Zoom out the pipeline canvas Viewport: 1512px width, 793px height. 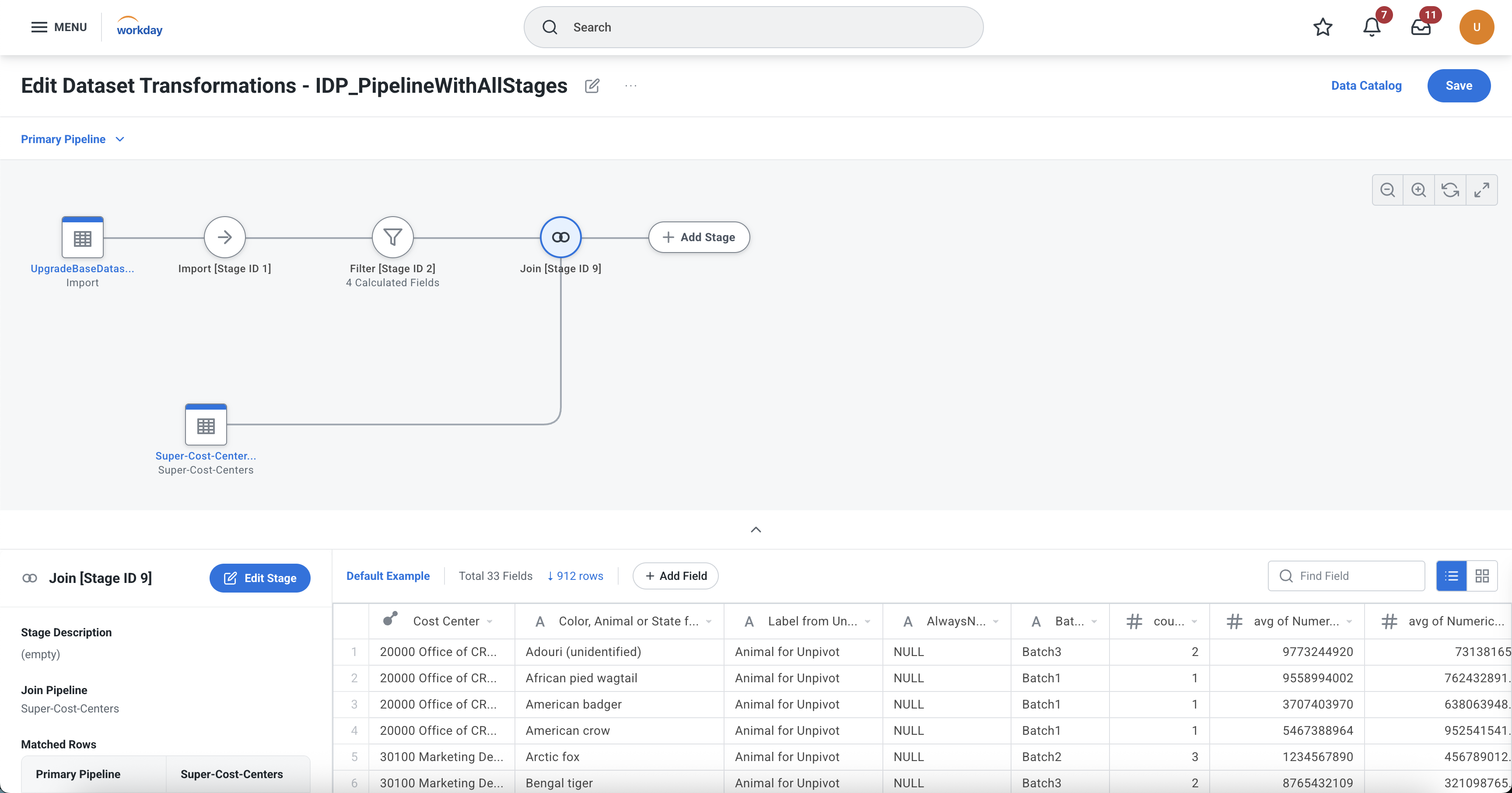(1388, 190)
